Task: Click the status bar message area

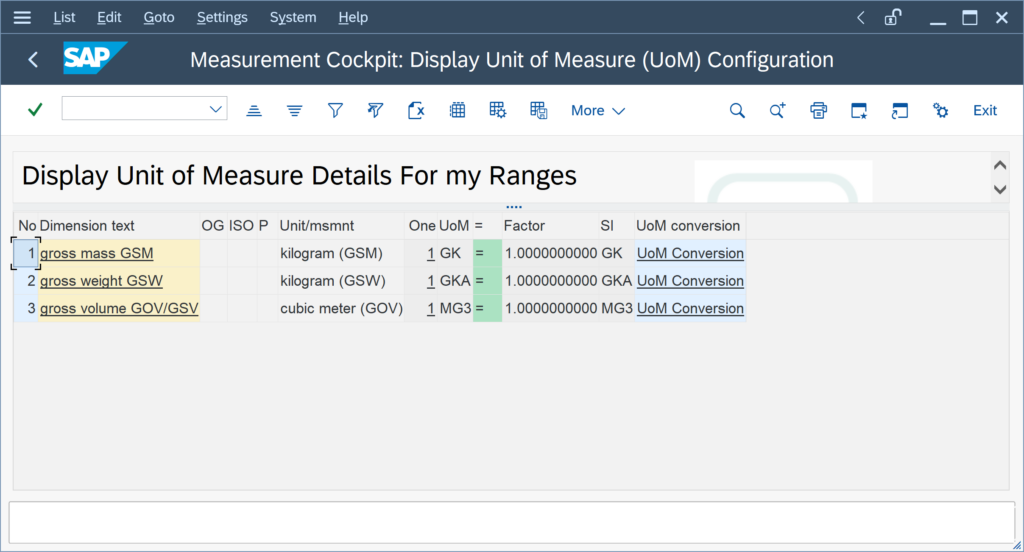Action: point(512,522)
